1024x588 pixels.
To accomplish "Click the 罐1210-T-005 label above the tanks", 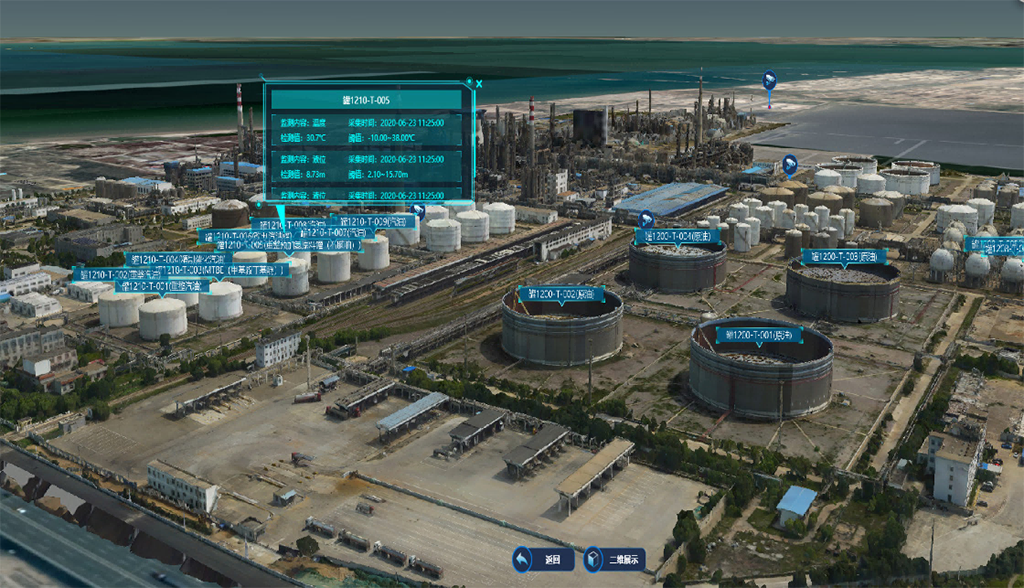I will [x=289, y=245].
